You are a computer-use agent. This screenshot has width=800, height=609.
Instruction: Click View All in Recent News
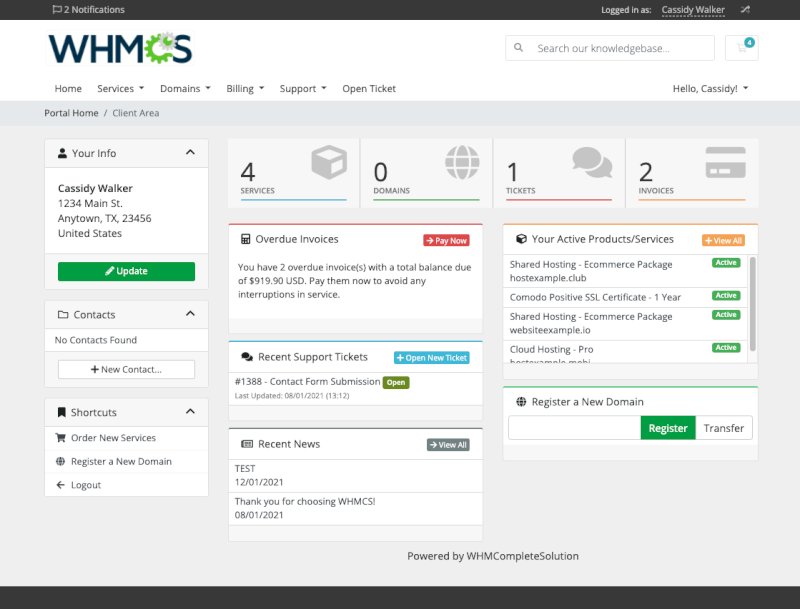point(448,445)
